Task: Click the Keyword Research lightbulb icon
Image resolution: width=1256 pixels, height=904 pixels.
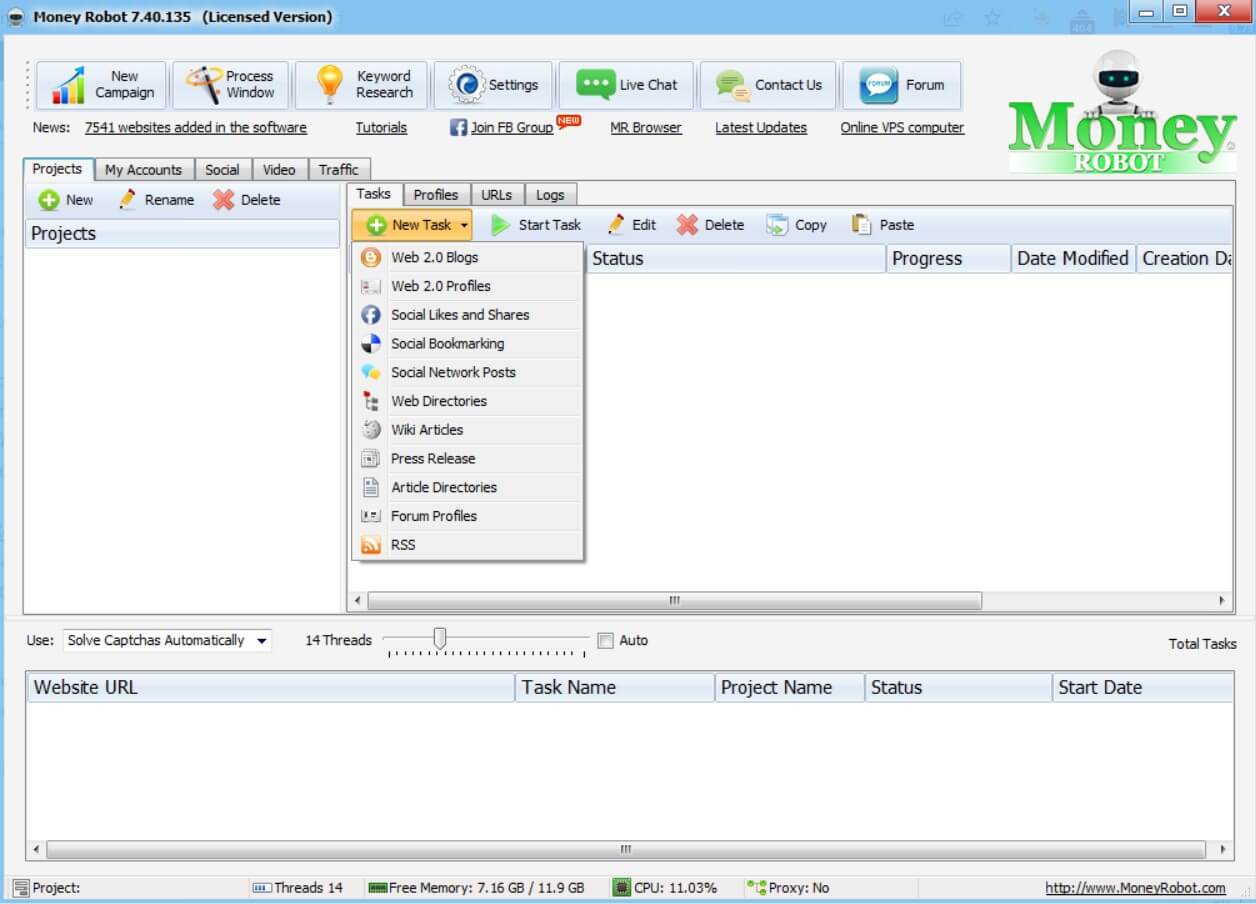Action: [329, 85]
